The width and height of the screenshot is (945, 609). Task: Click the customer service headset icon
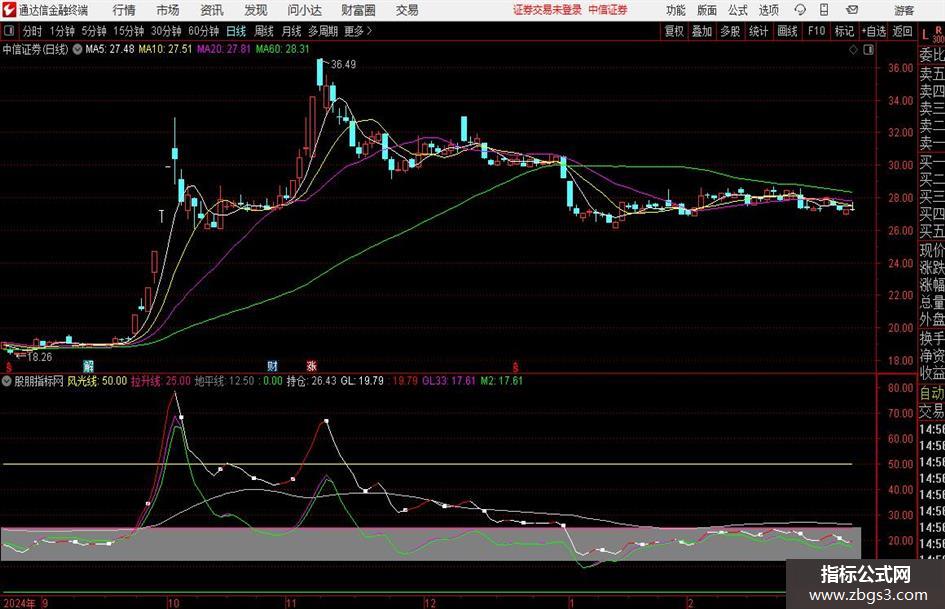click(800, 10)
